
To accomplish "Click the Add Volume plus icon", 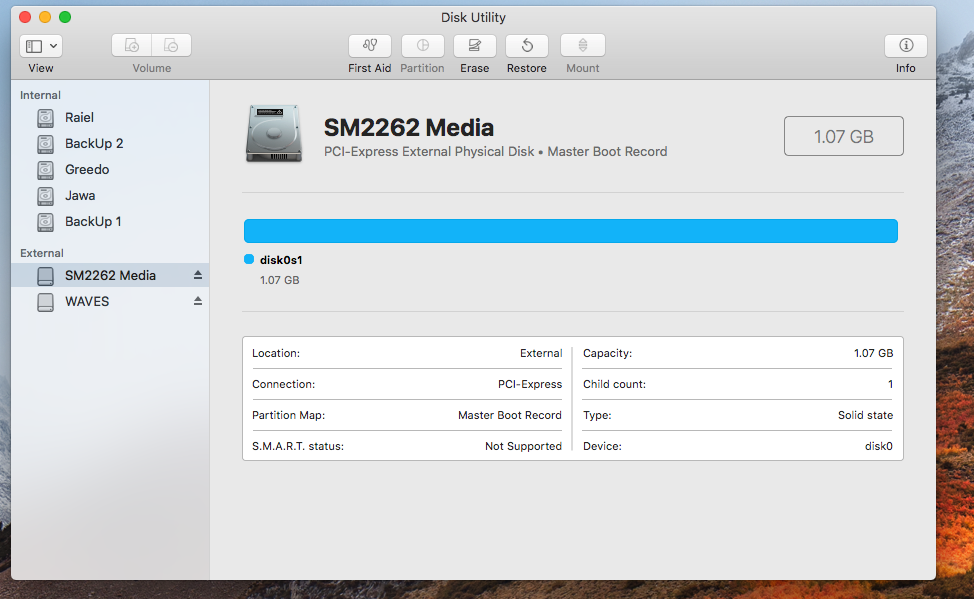I will tap(132, 45).
